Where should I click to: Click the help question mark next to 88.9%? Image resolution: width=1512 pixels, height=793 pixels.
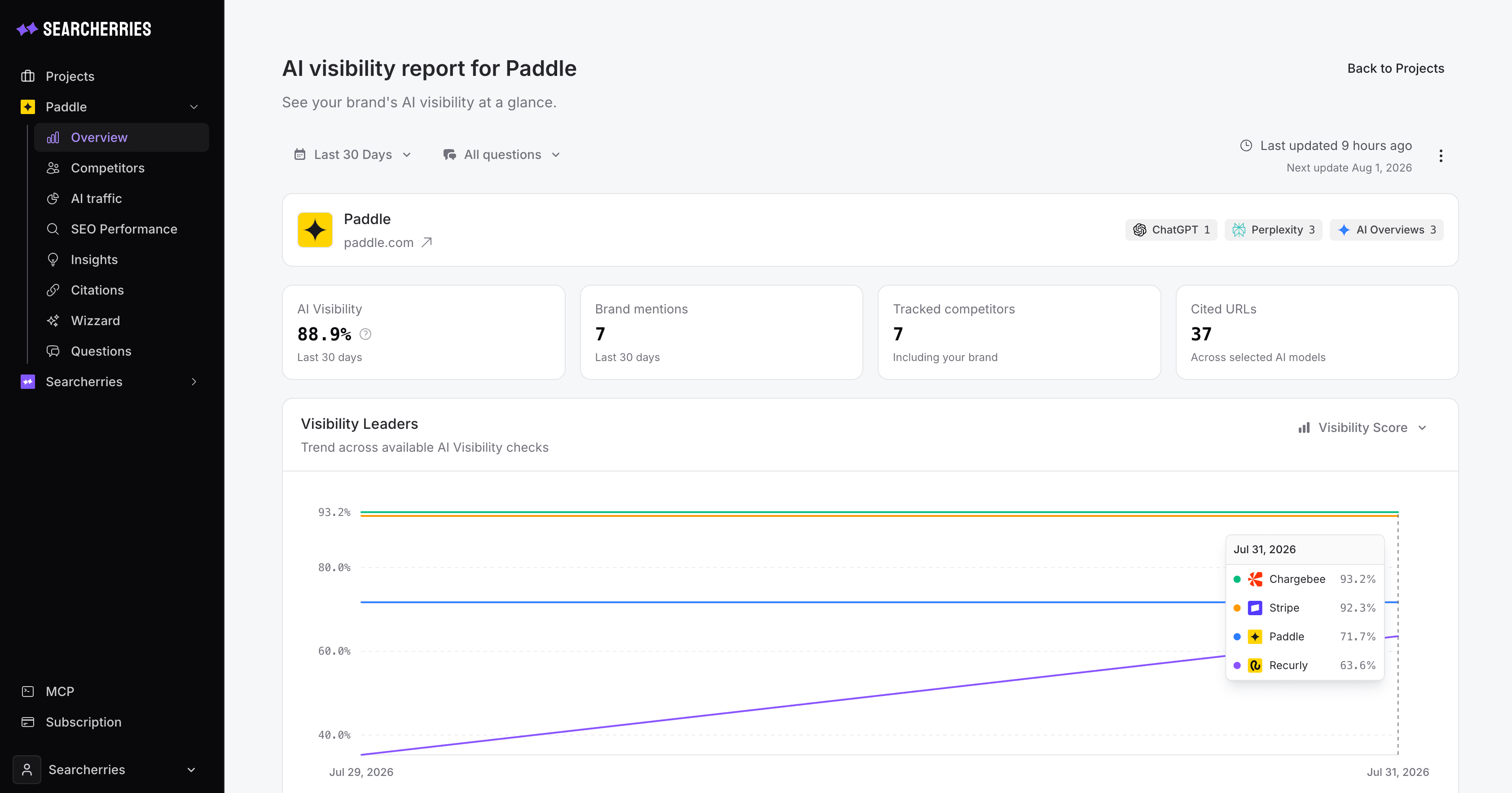tap(365, 334)
